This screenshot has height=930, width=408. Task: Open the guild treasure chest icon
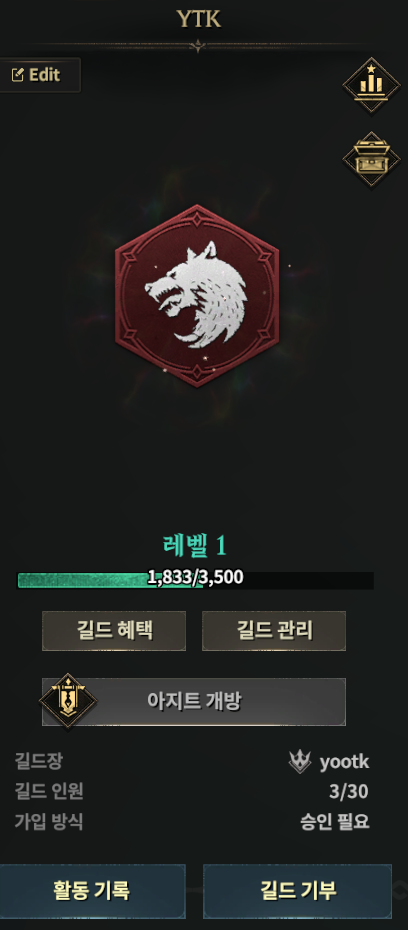click(371, 160)
